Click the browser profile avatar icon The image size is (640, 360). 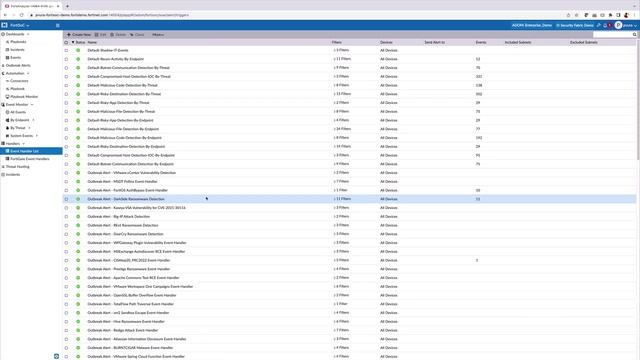pyautogui.click(x=626, y=15)
